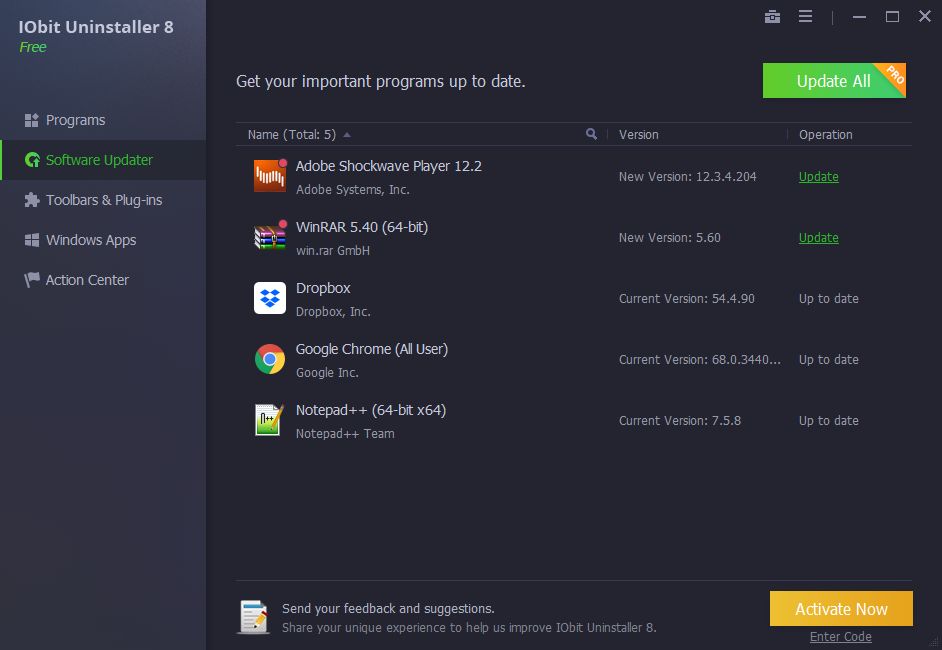Screen dimensions: 942x650
Task: Click Dropbox's Up to date status
Action: tap(828, 299)
